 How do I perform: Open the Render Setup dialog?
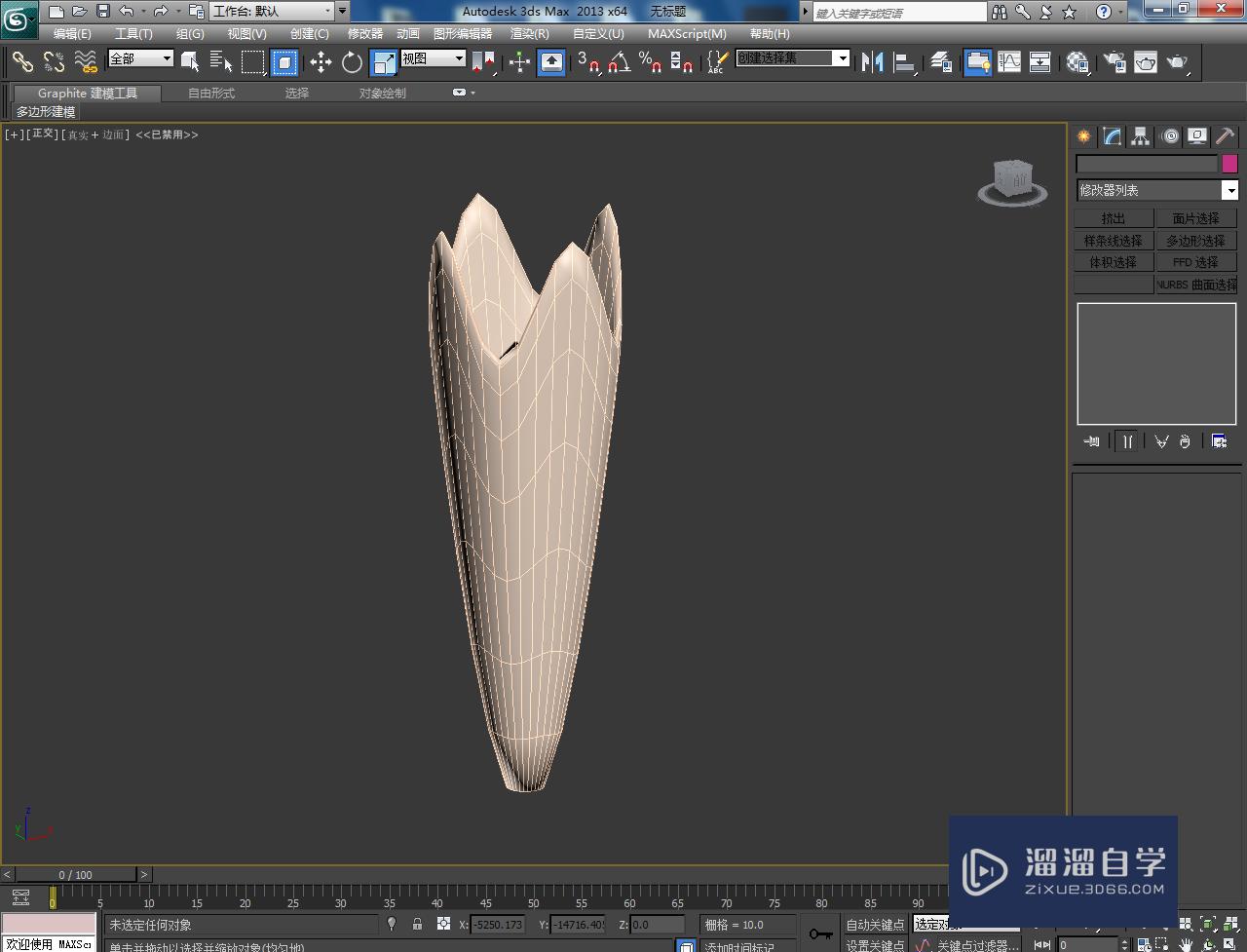click(x=1114, y=62)
